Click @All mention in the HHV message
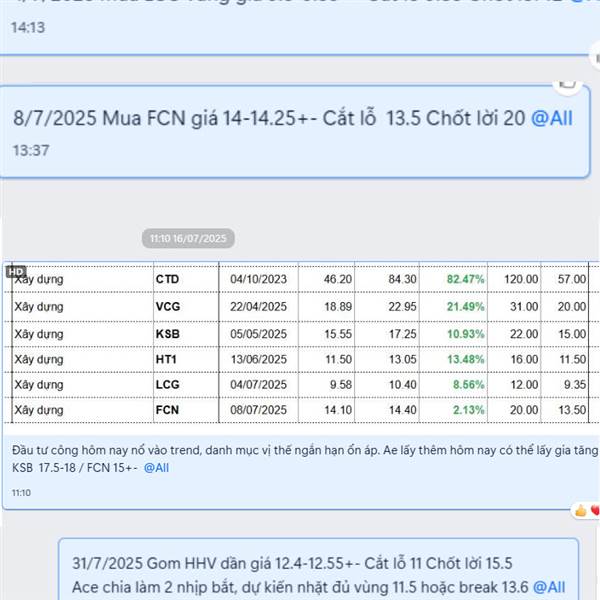The width and height of the screenshot is (600, 600). [549, 587]
